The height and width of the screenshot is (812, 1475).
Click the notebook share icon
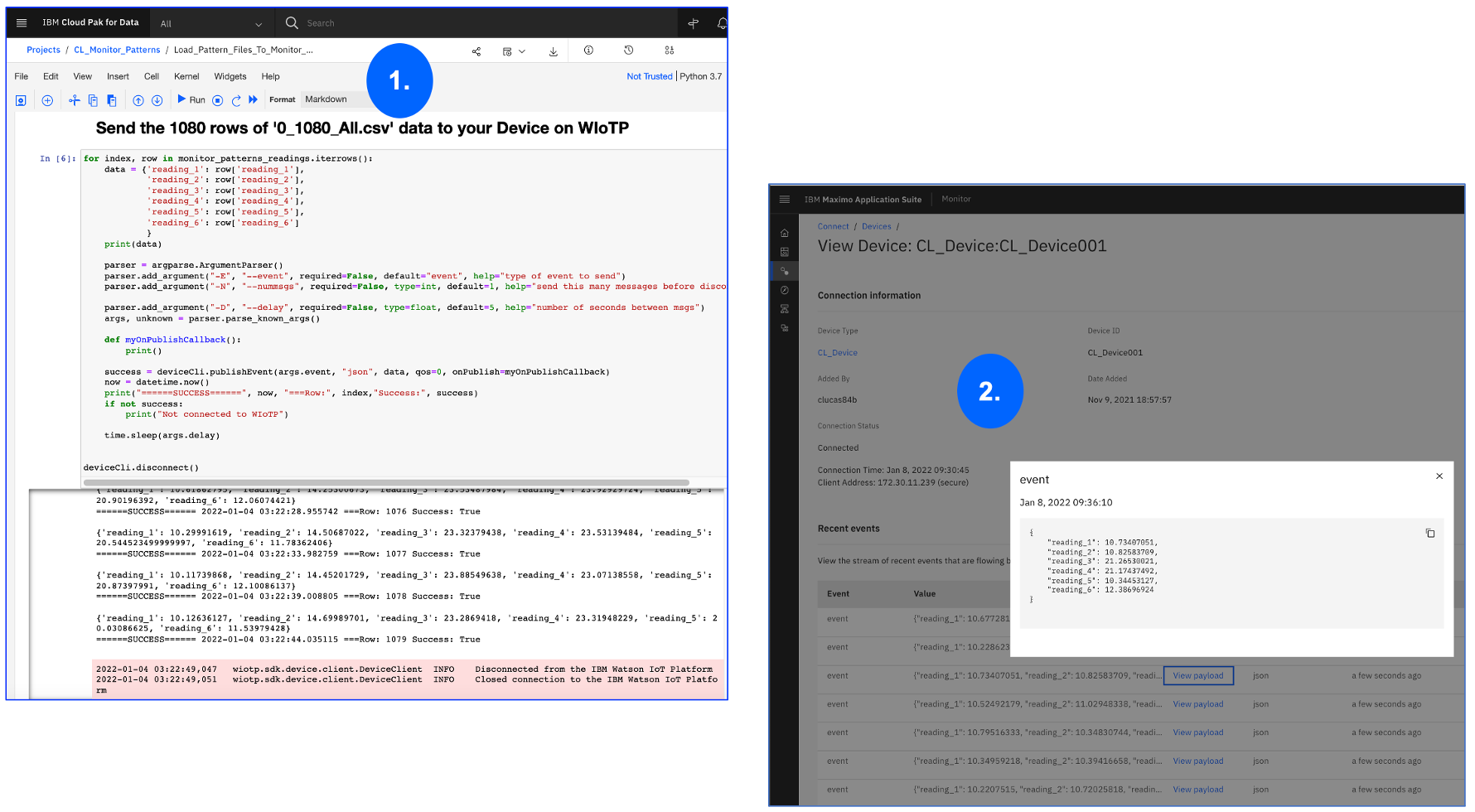click(476, 51)
